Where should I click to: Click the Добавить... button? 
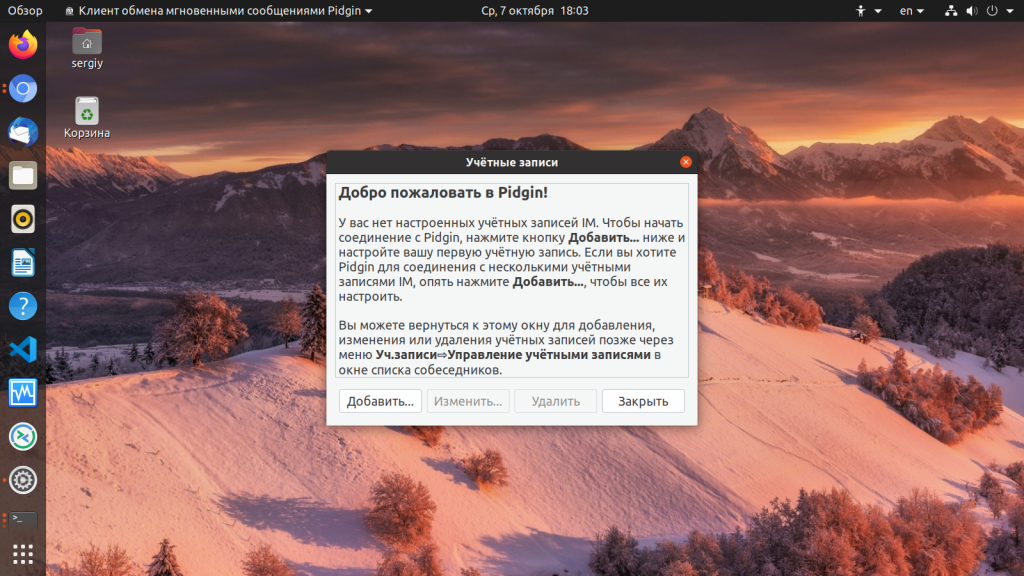coord(380,401)
